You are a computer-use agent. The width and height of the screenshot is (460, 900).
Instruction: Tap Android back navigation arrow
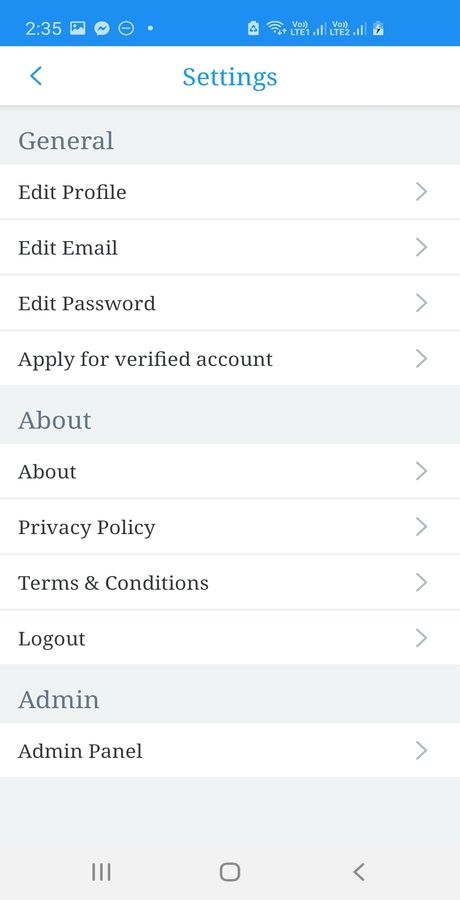[359, 872]
